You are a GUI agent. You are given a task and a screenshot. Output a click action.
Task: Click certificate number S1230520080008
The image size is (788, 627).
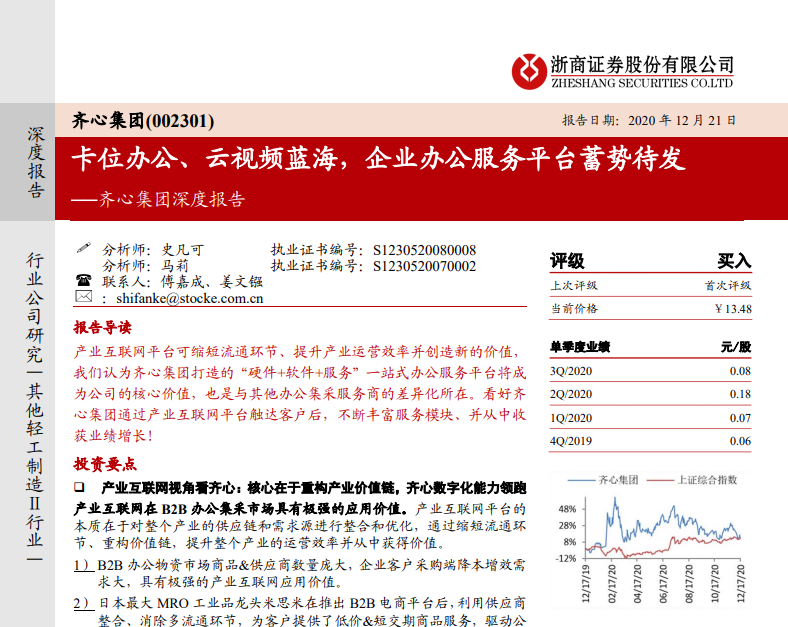pyautogui.click(x=424, y=250)
